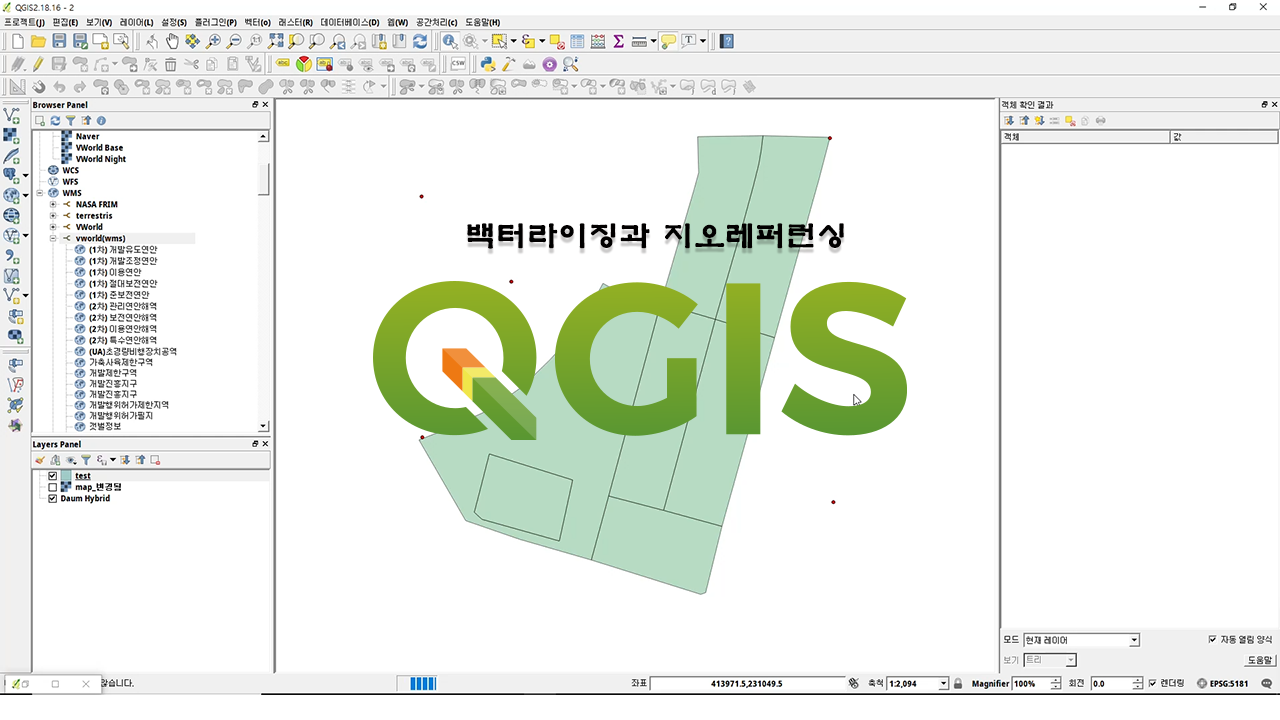This screenshot has width=1280, height=720.
Task: Select the VWorld Night tree item
Action: [x=101, y=159]
